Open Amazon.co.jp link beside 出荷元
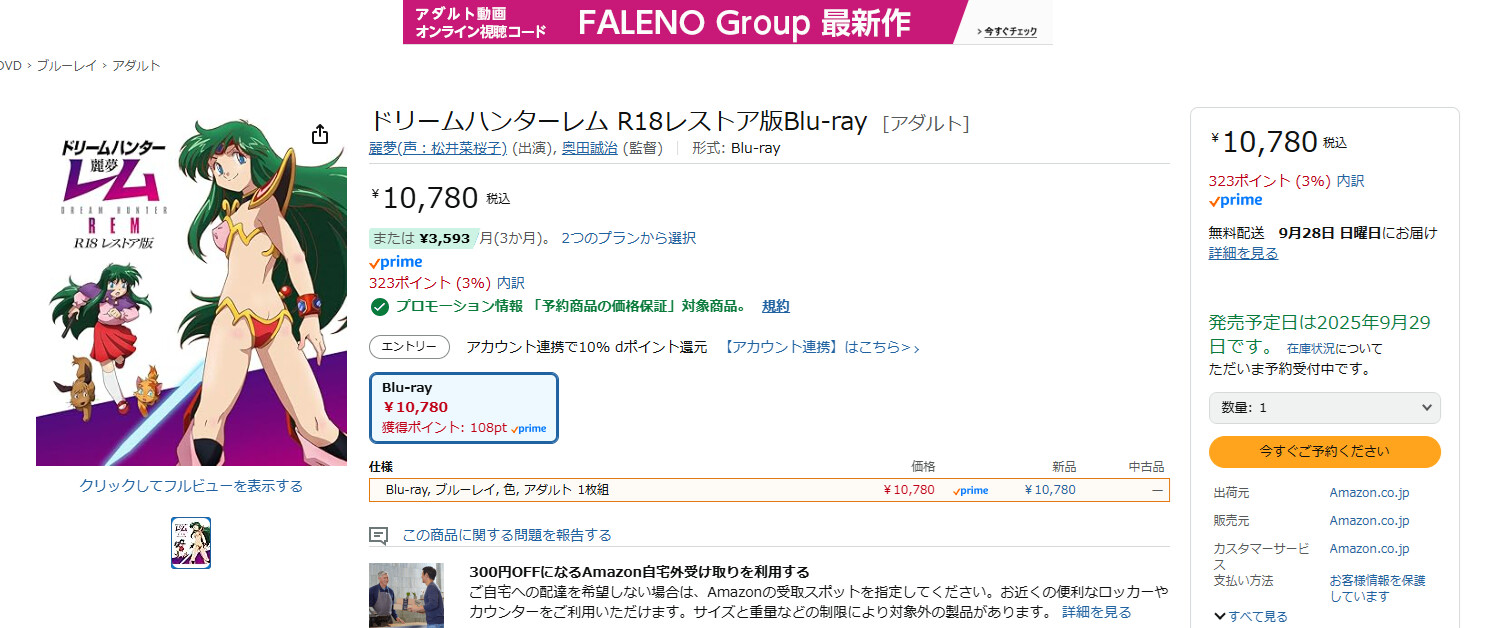 tap(1370, 493)
